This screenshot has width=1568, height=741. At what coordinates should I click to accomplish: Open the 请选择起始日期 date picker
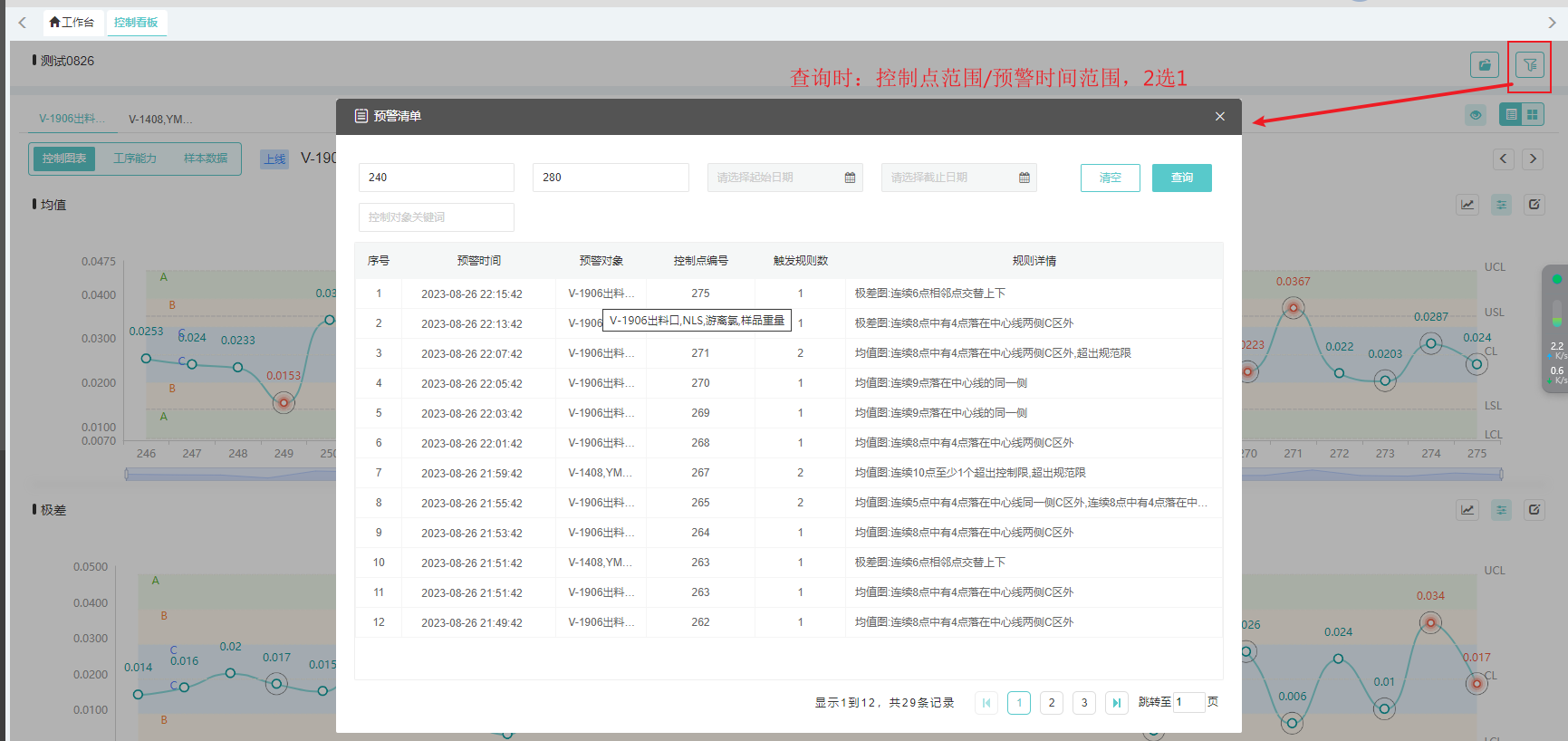[784, 178]
